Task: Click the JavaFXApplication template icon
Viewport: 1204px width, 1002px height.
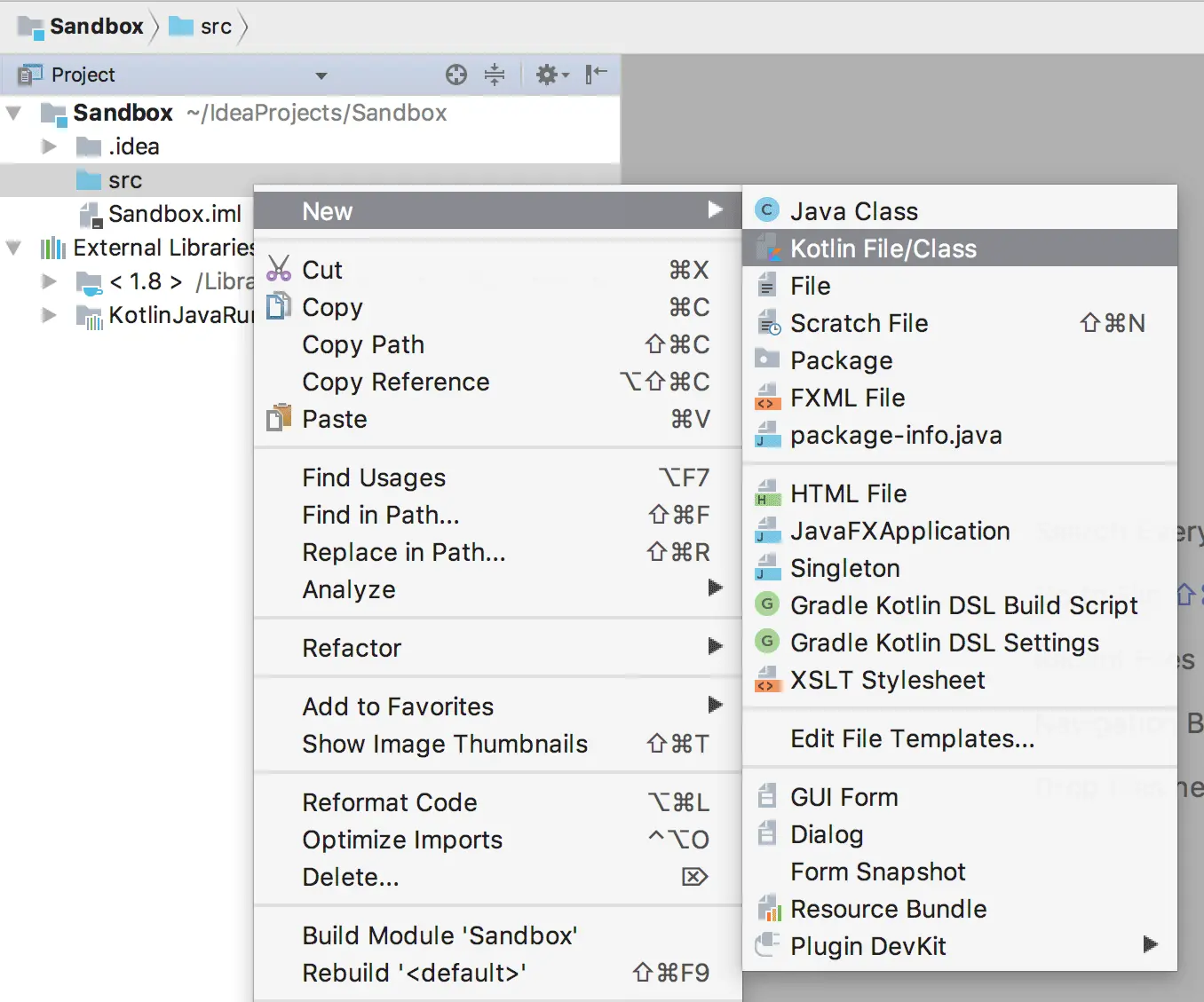Action: coord(767,530)
